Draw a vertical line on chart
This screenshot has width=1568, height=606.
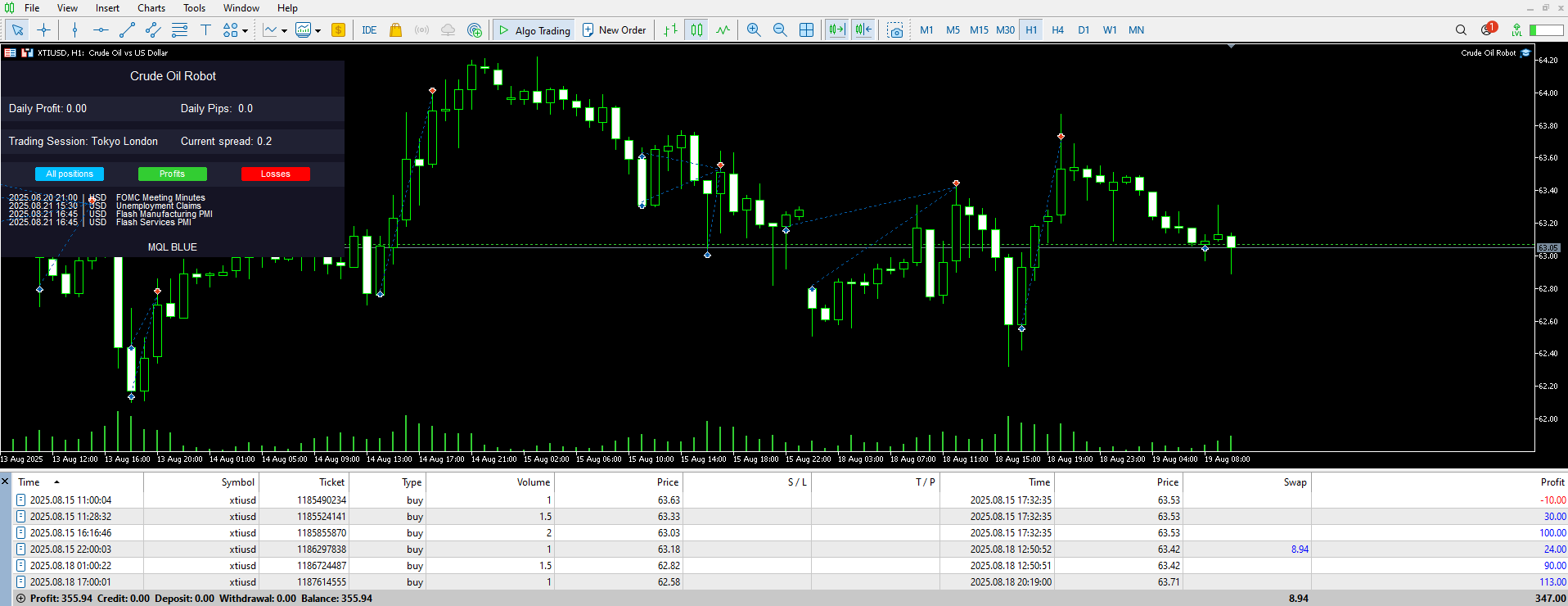pos(74,30)
